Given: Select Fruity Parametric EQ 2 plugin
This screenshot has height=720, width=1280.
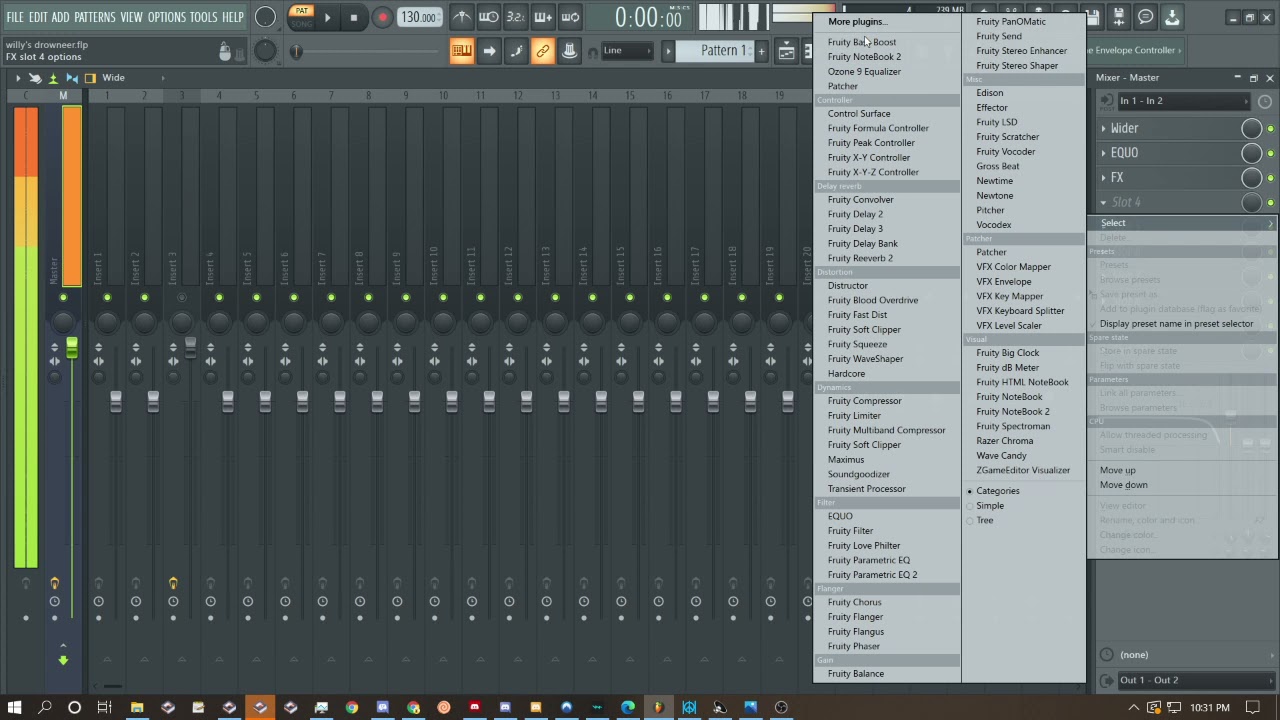Looking at the screenshot, I should tap(872, 575).
